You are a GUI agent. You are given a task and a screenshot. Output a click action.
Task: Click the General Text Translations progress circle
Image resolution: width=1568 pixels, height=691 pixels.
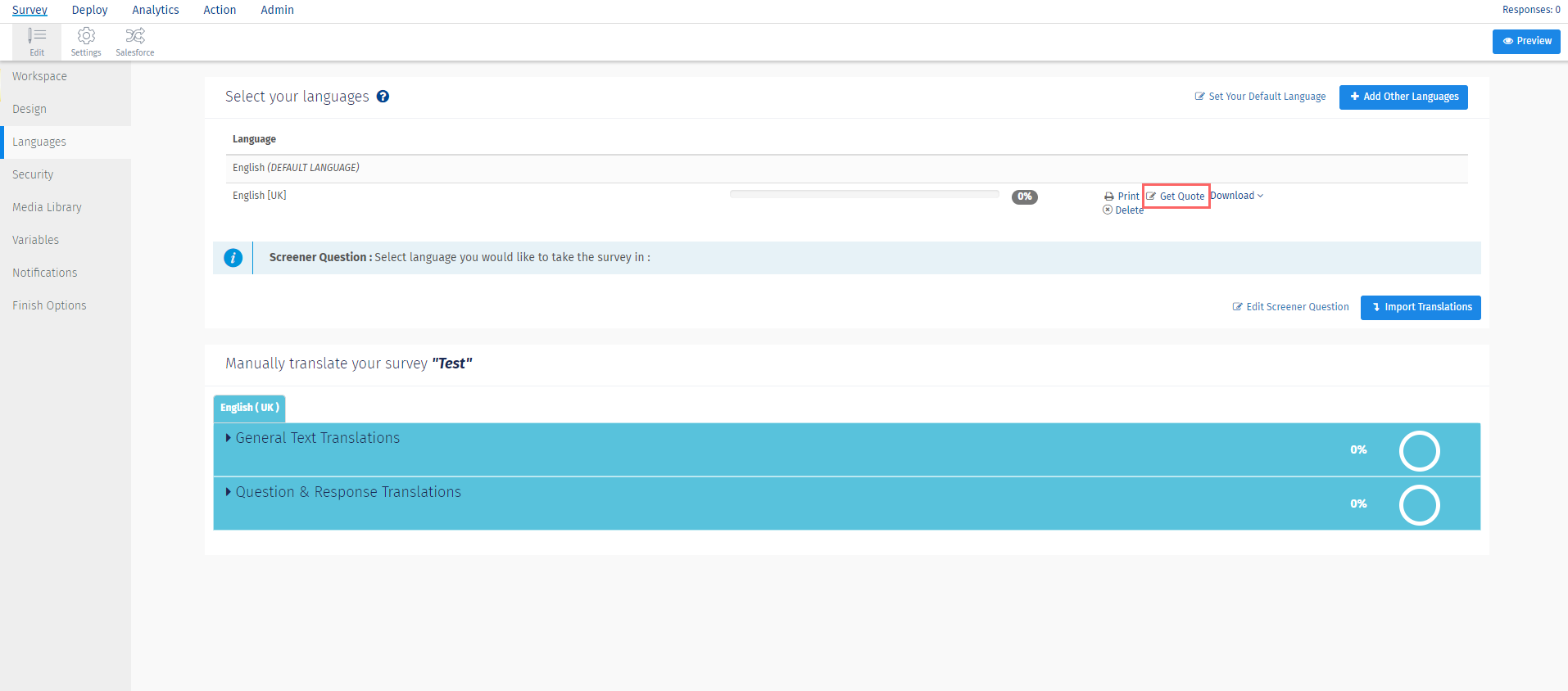pyautogui.click(x=1420, y=451)
